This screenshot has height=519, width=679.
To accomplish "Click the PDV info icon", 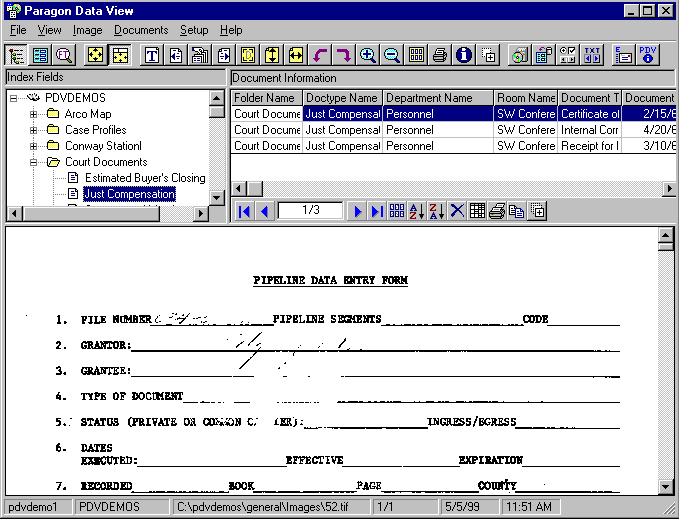I will [x=648, y=55].
